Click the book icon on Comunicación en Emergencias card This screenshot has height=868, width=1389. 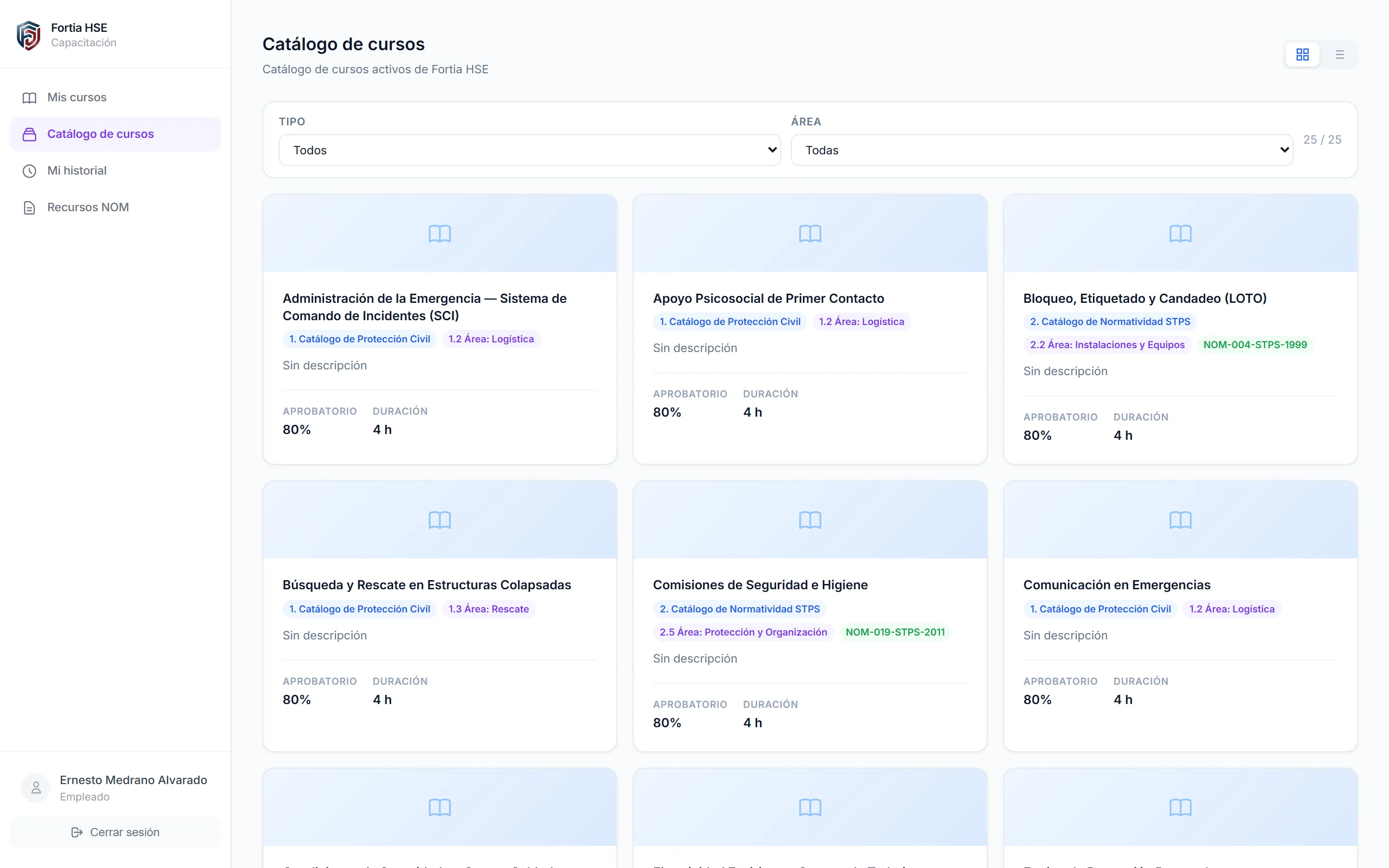[1180, 520]
